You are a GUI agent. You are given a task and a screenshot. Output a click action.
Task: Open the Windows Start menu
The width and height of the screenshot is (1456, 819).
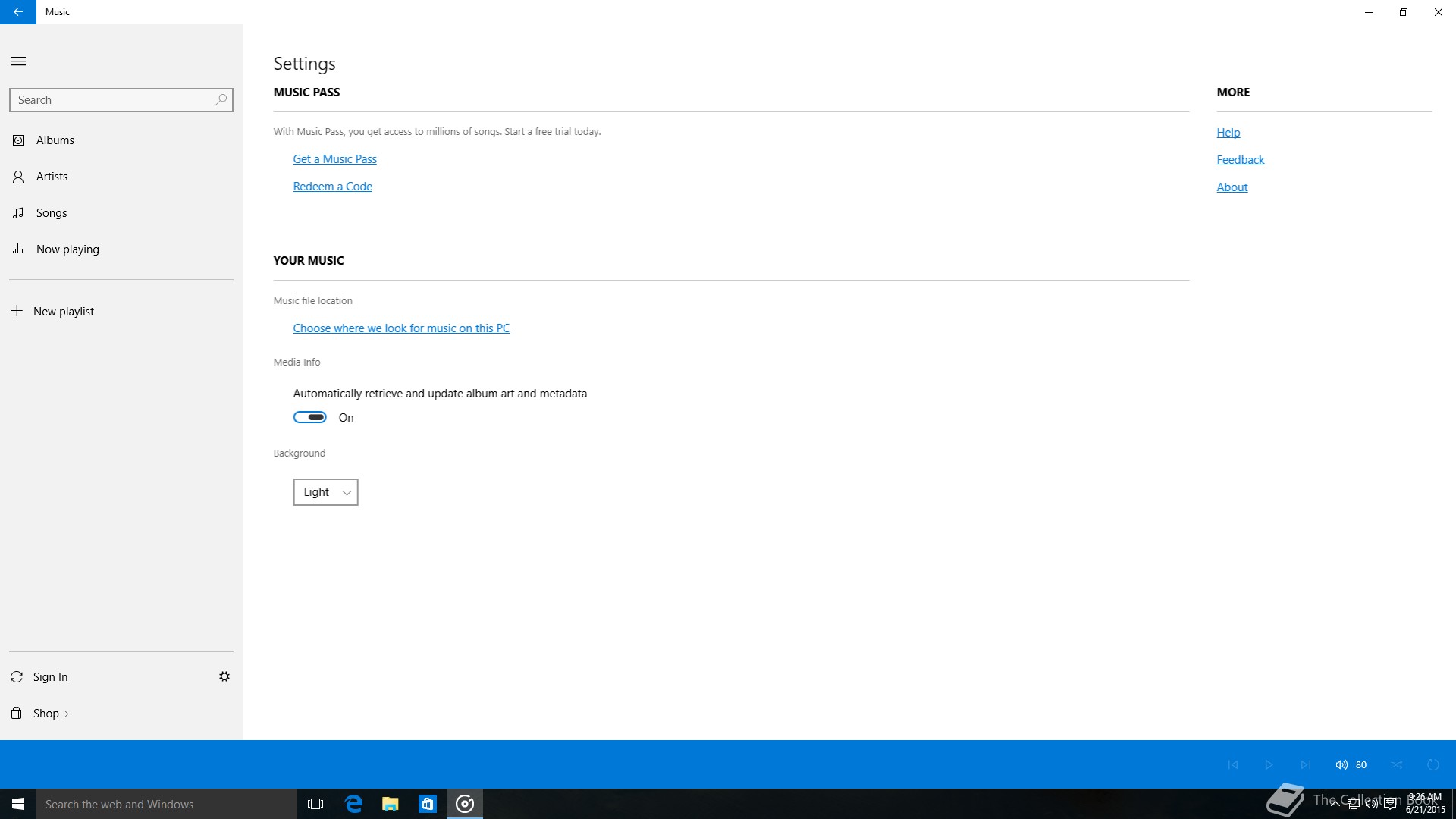(x=18, y=804)
